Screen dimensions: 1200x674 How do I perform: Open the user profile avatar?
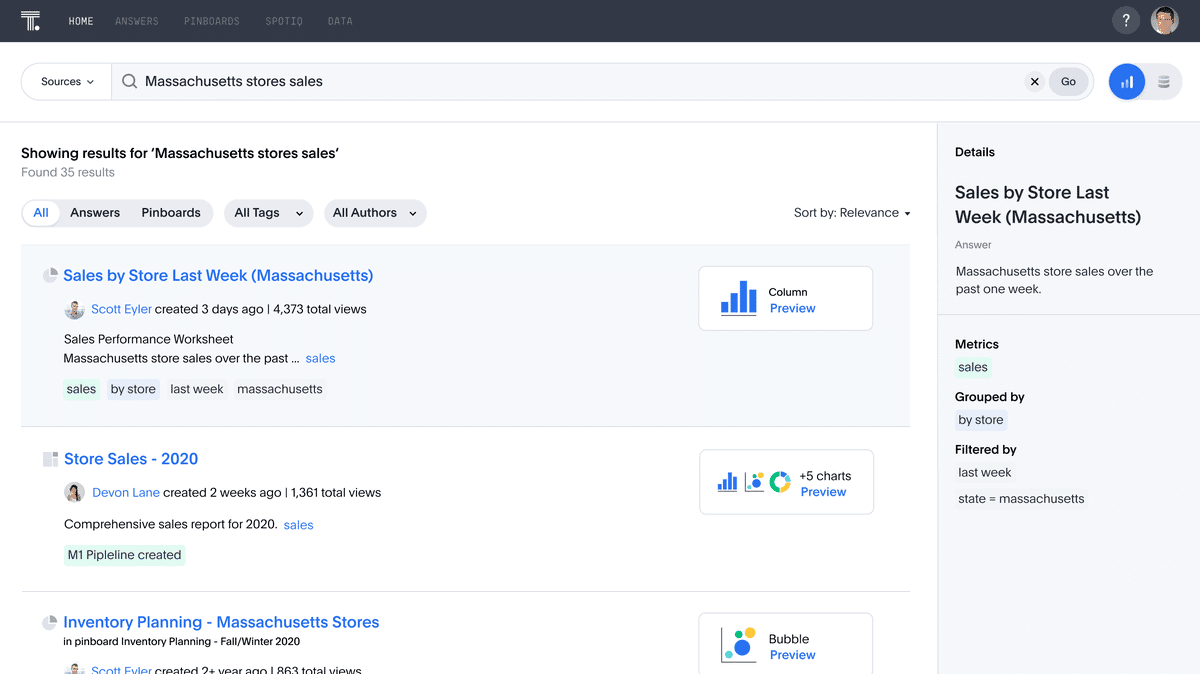(1165, 20)
